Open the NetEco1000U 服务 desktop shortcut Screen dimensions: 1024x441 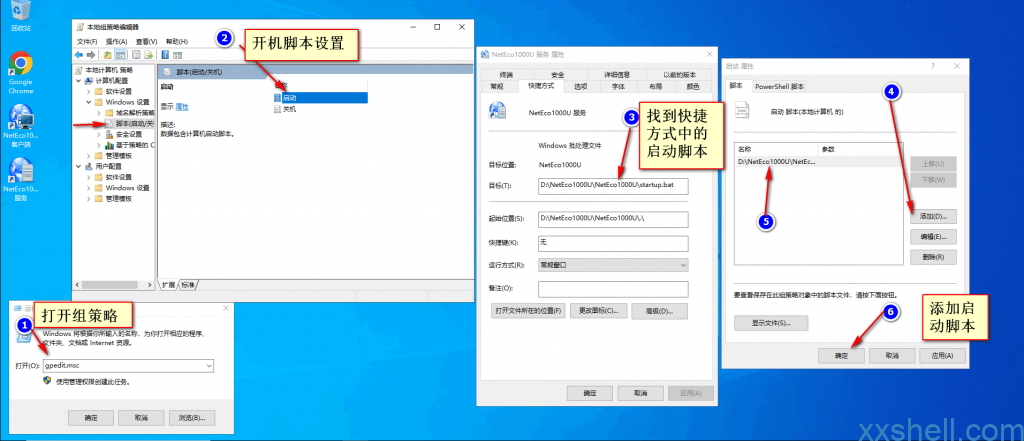20,174
